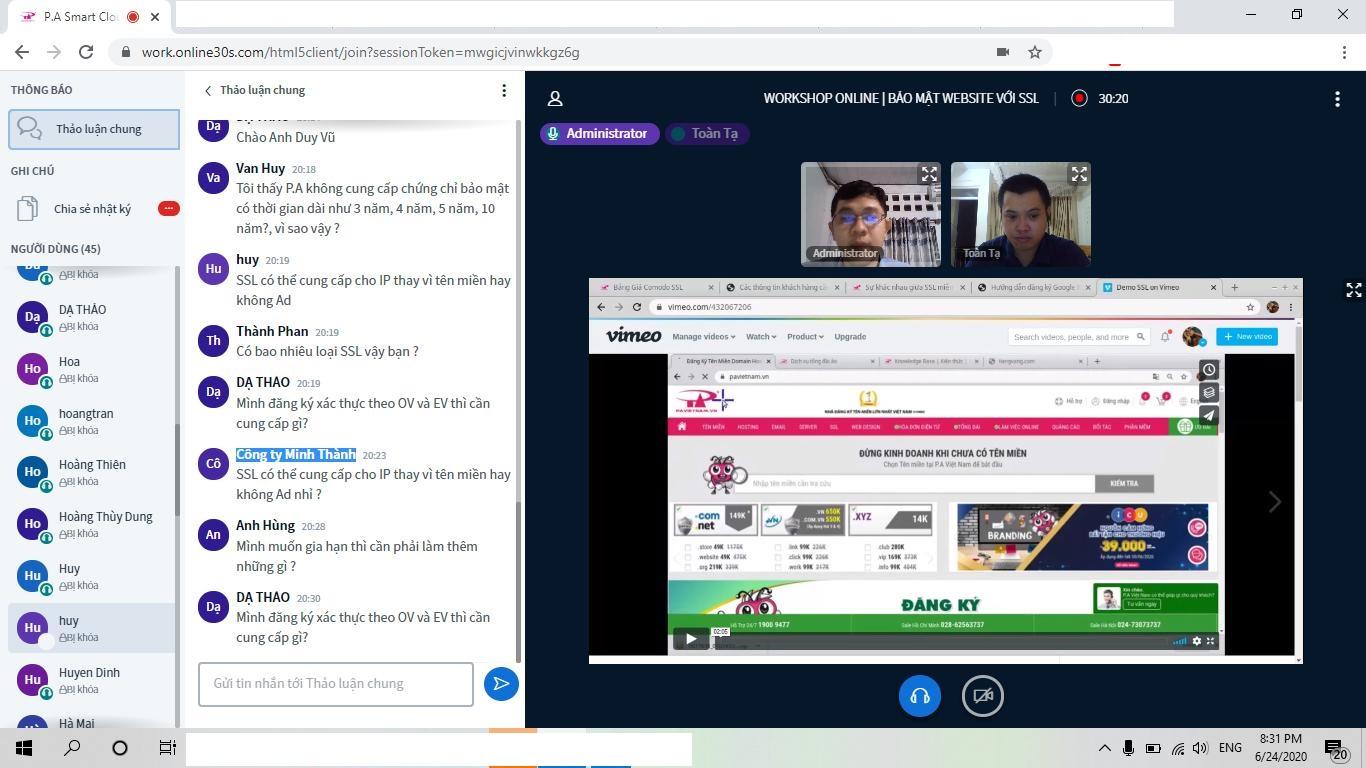Open Vimeo Manage videos dropdown

click(x=704, y=337)
